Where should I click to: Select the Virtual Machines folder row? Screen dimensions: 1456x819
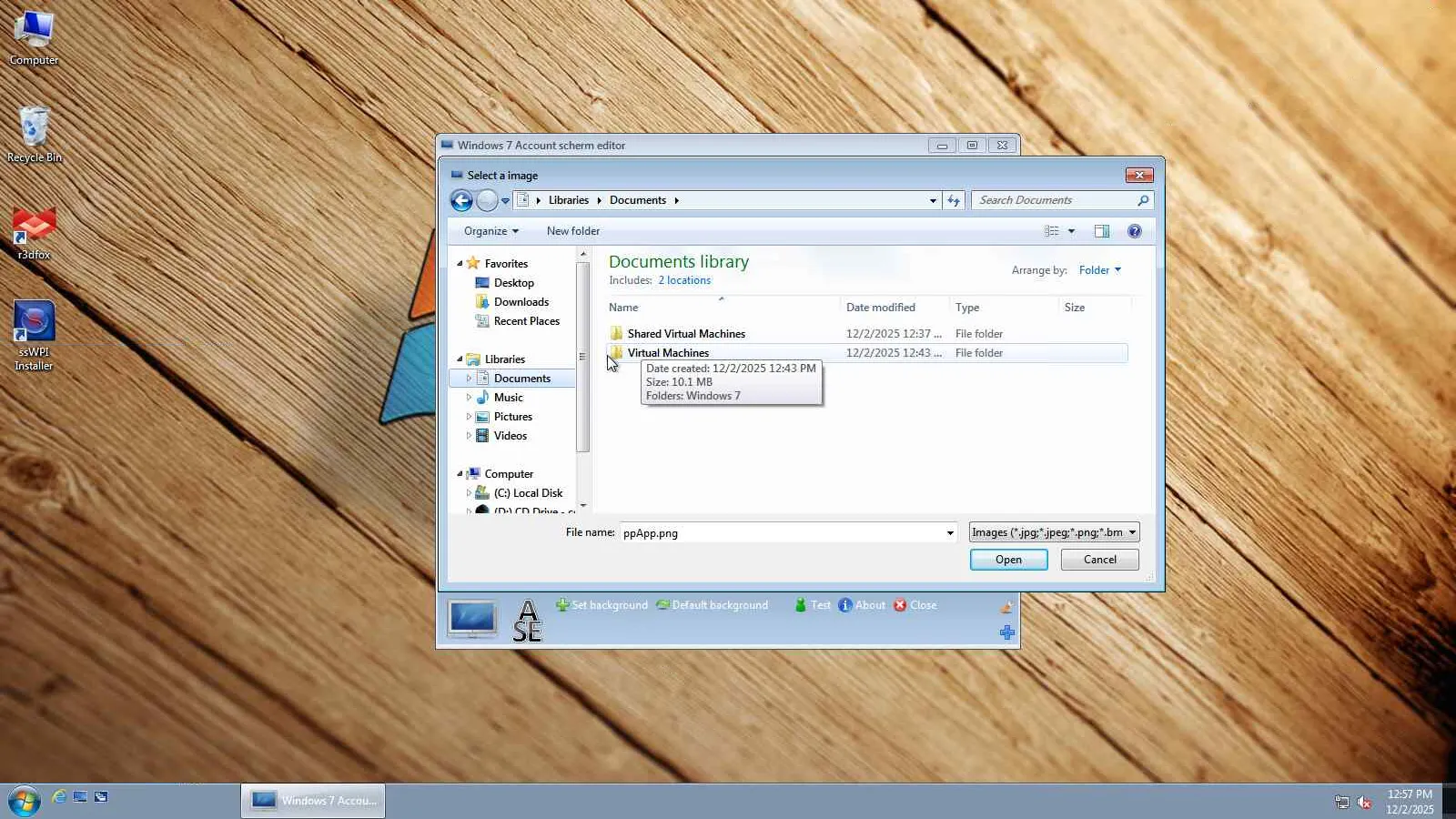(867, 353)
